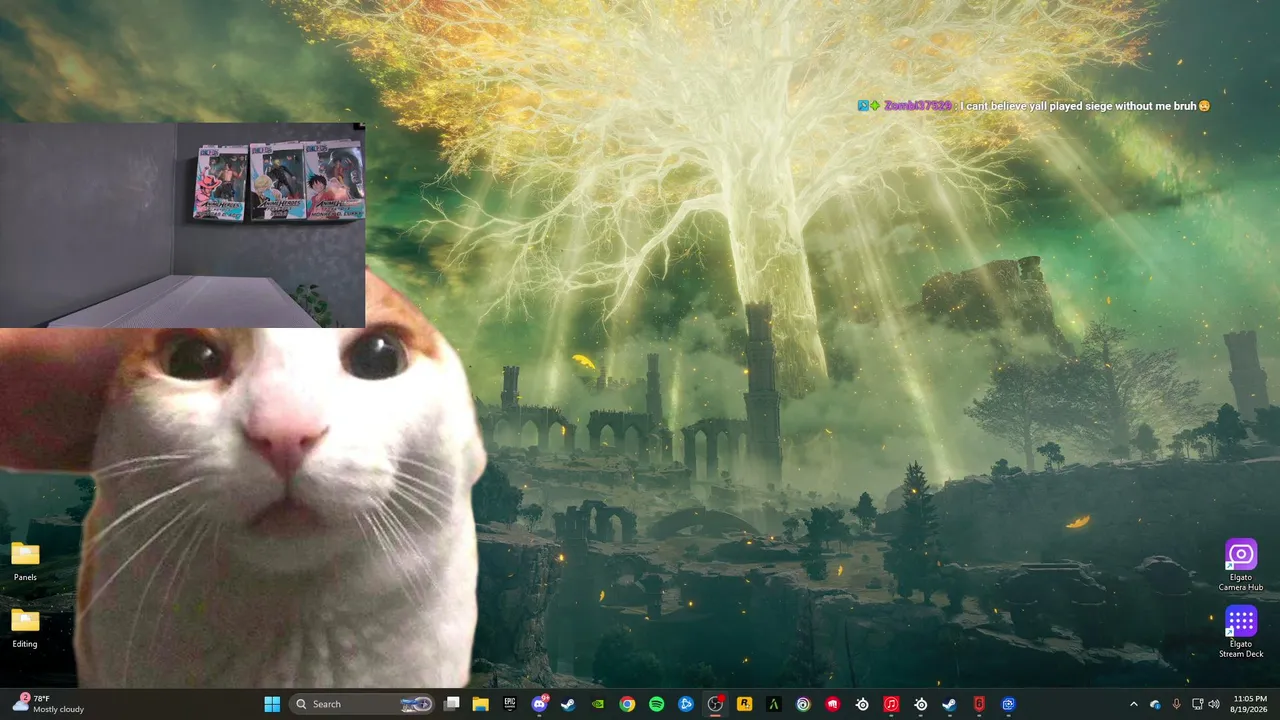Open Discord from the taskbar
The width and height of the screenshot is (1280, 720).
click(540, 704)
